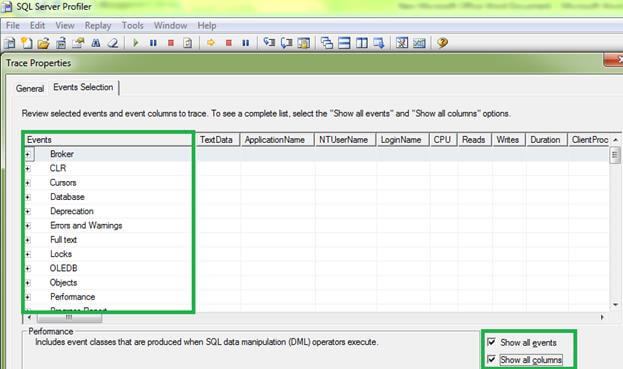Click the New Trace toolbar icon
The image size is (623, 369).
[10, 43]
